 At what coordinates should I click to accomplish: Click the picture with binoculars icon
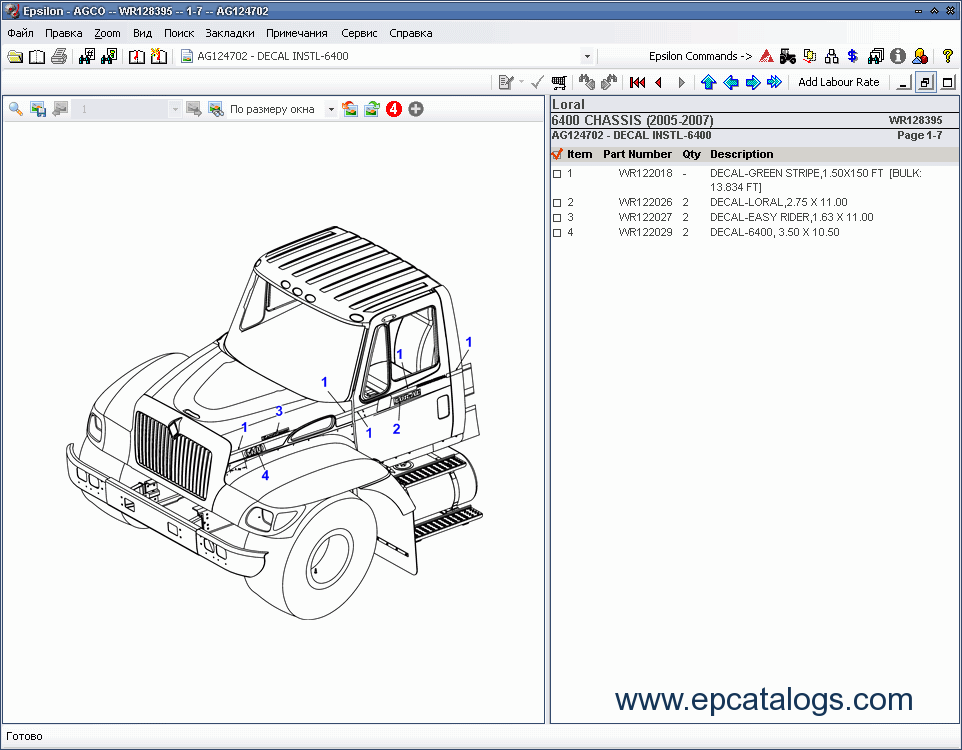coord(215,109)
